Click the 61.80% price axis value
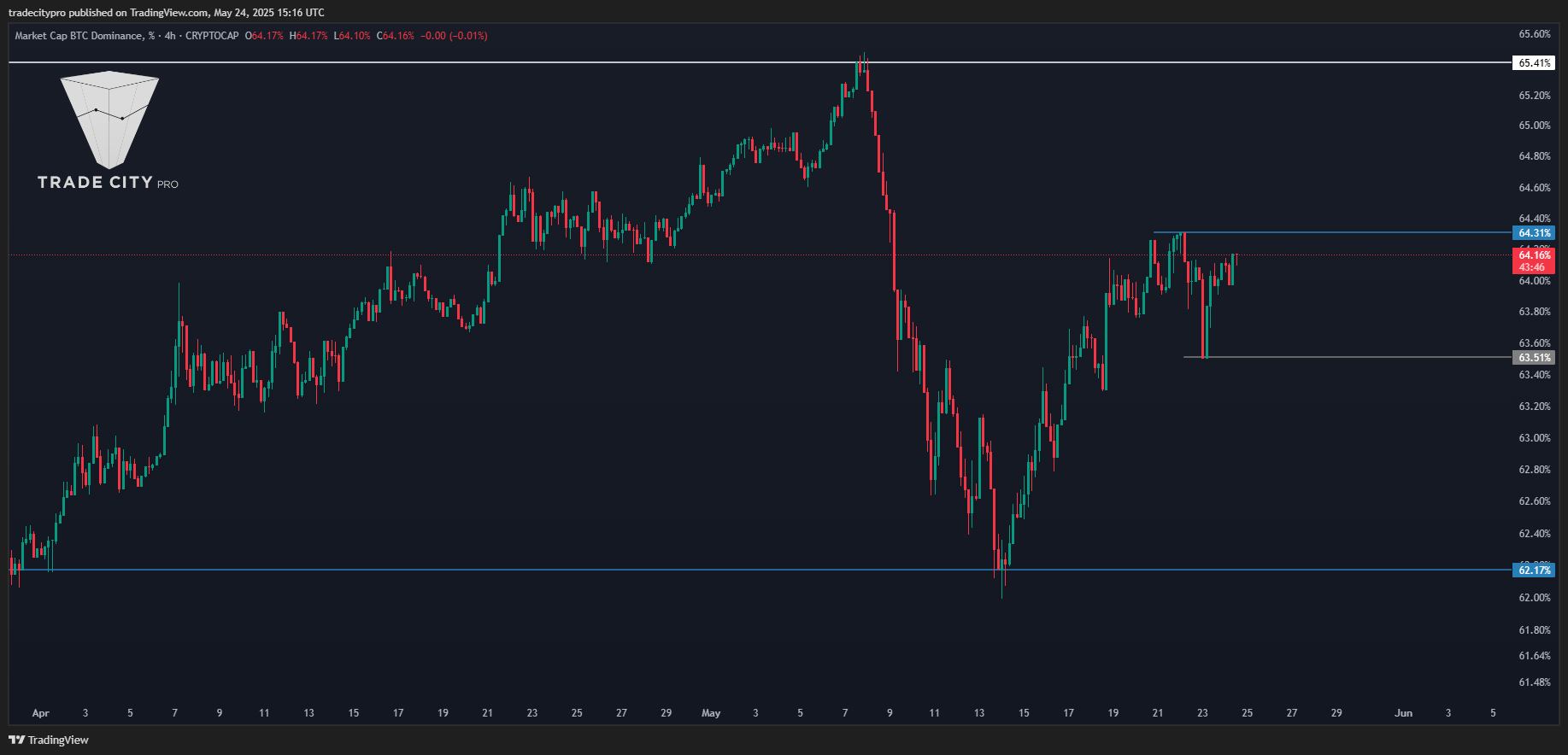1568x755 pixels. (1534, 629)
